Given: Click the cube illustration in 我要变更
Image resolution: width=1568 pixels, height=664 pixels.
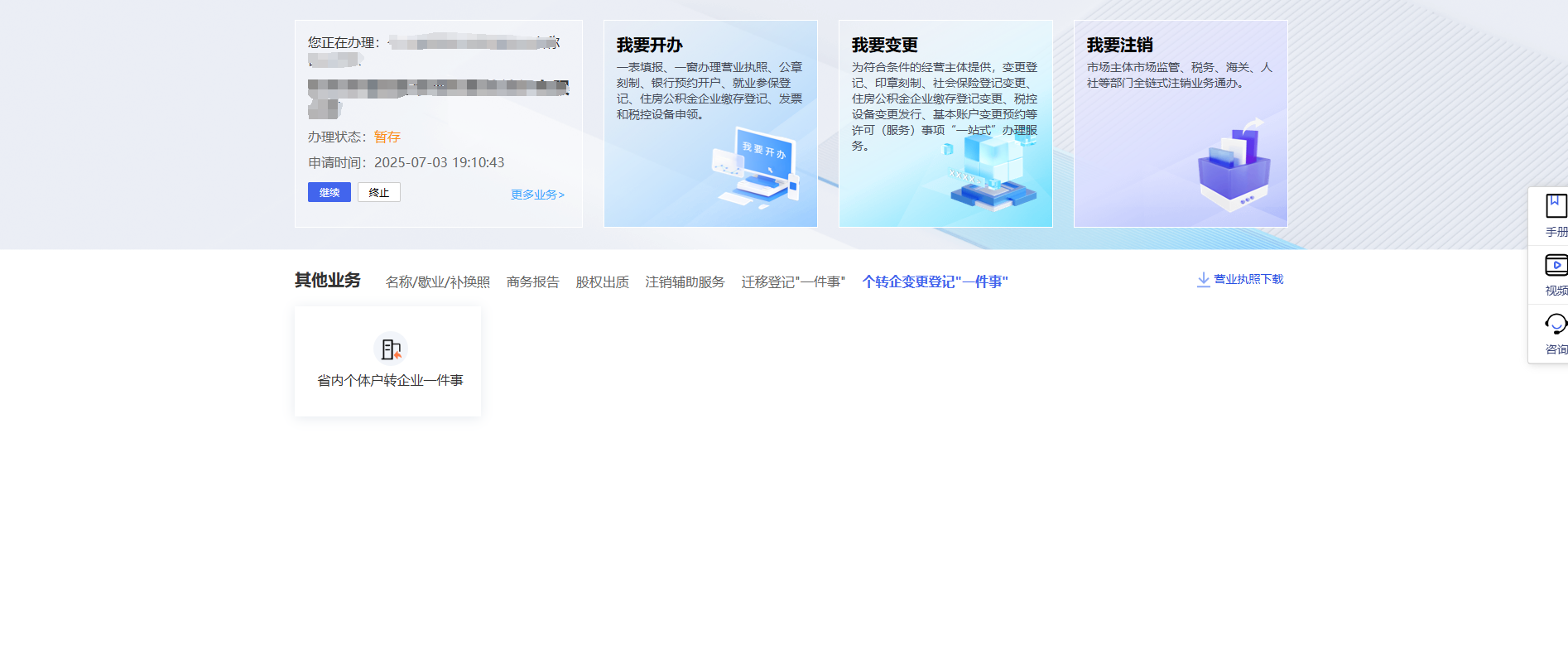Looking at the screenshot, I should pos(992,171).
